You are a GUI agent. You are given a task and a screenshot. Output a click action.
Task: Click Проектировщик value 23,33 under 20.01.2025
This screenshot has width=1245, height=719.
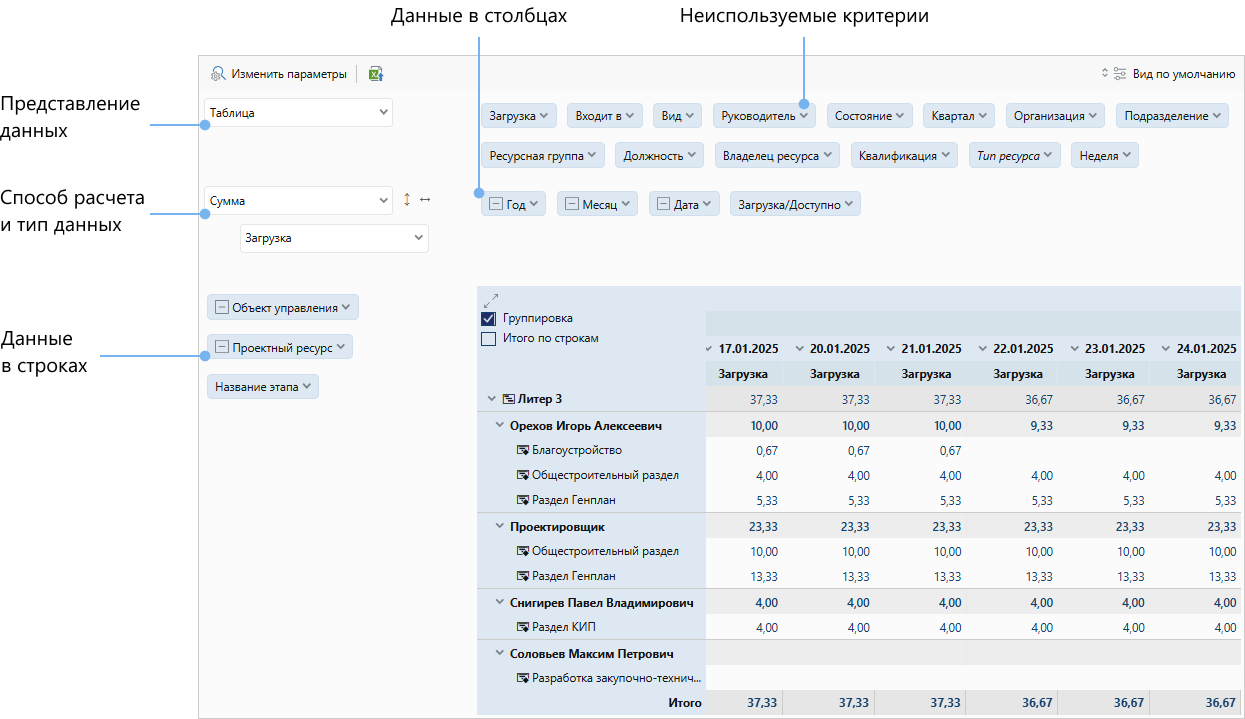854,526
